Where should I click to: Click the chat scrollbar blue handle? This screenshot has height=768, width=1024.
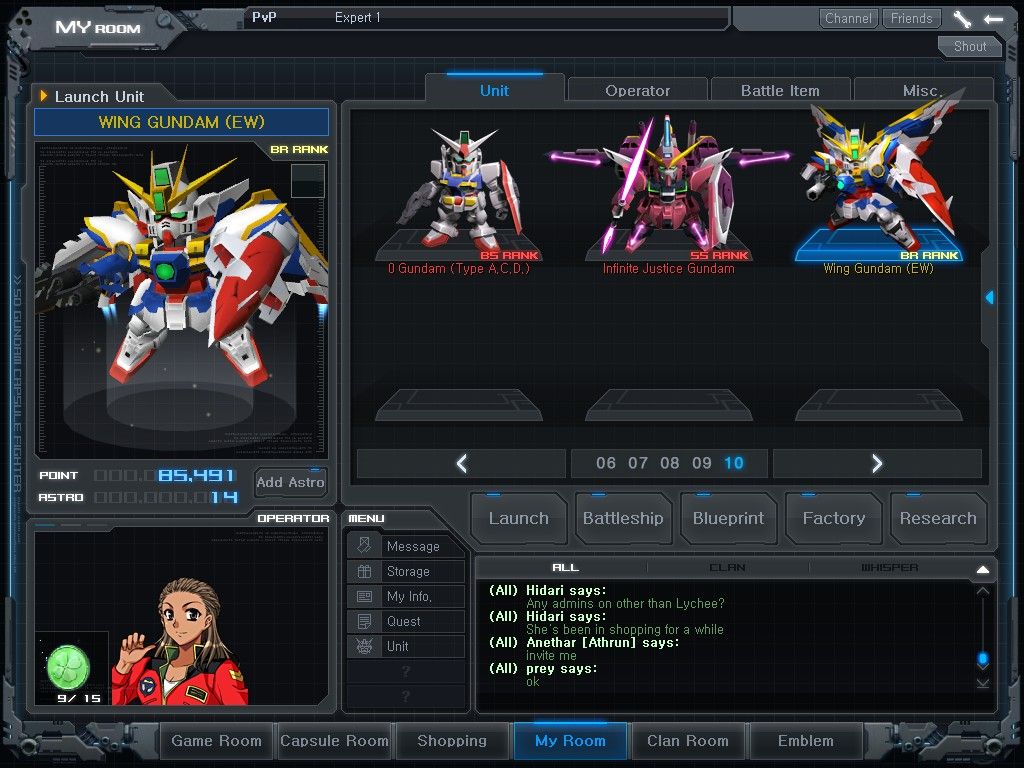(982, 659)
